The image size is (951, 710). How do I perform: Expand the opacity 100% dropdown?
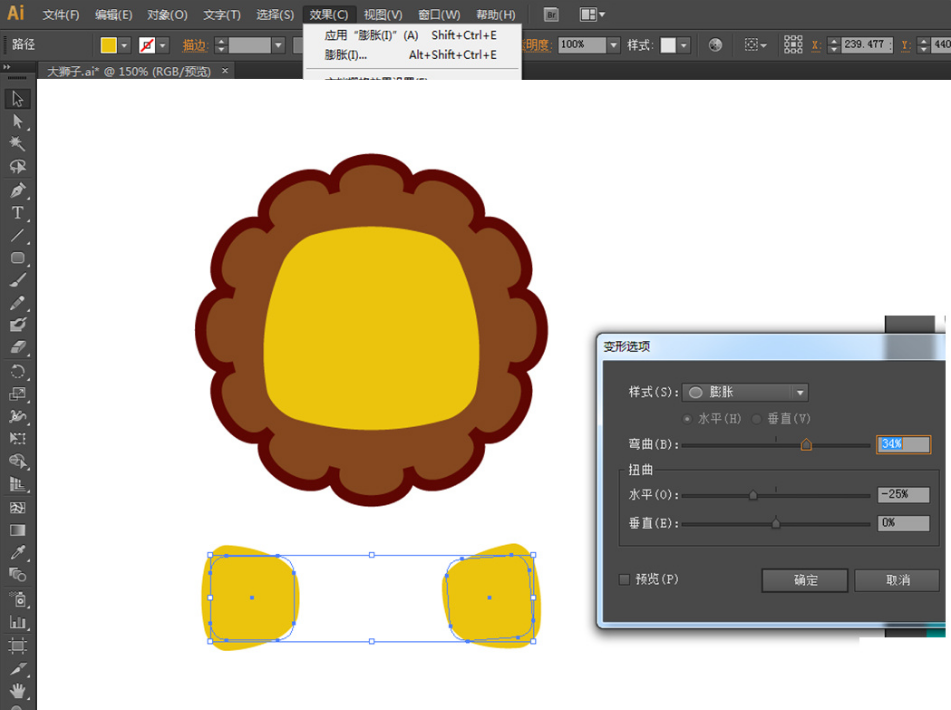[x=613, y=45]
